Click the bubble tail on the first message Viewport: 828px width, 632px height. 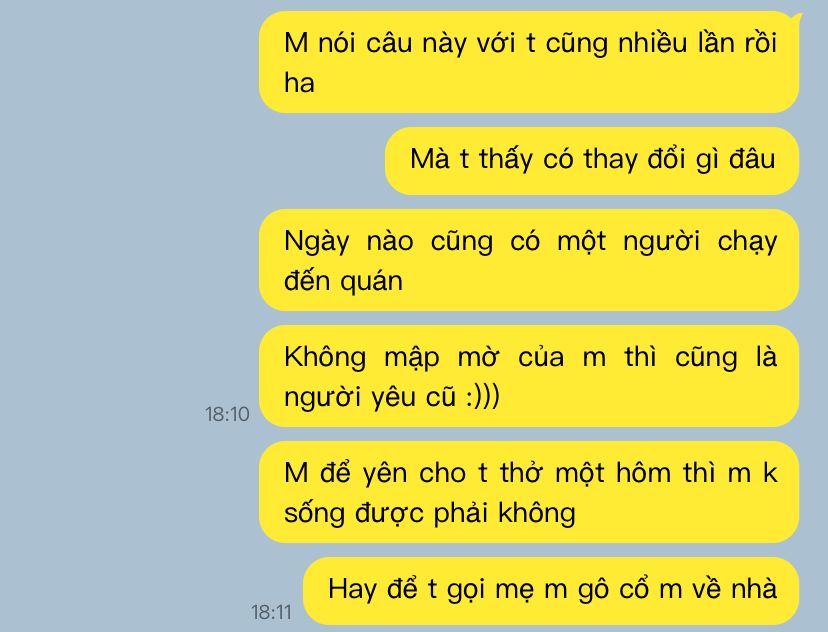[796, 20]
